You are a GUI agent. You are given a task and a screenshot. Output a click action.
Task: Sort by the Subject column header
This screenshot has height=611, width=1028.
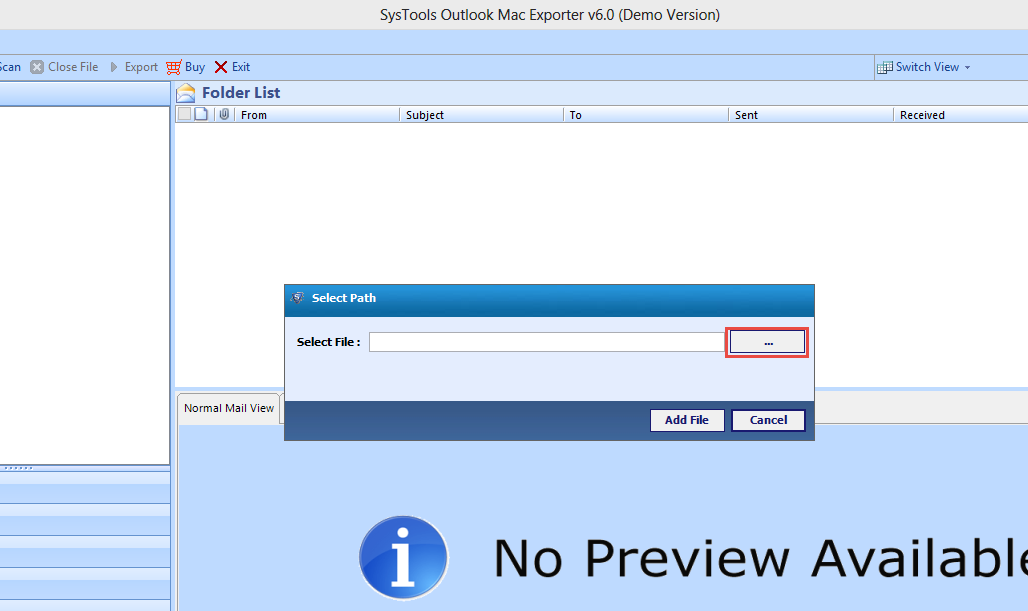(x=481, y=115)
